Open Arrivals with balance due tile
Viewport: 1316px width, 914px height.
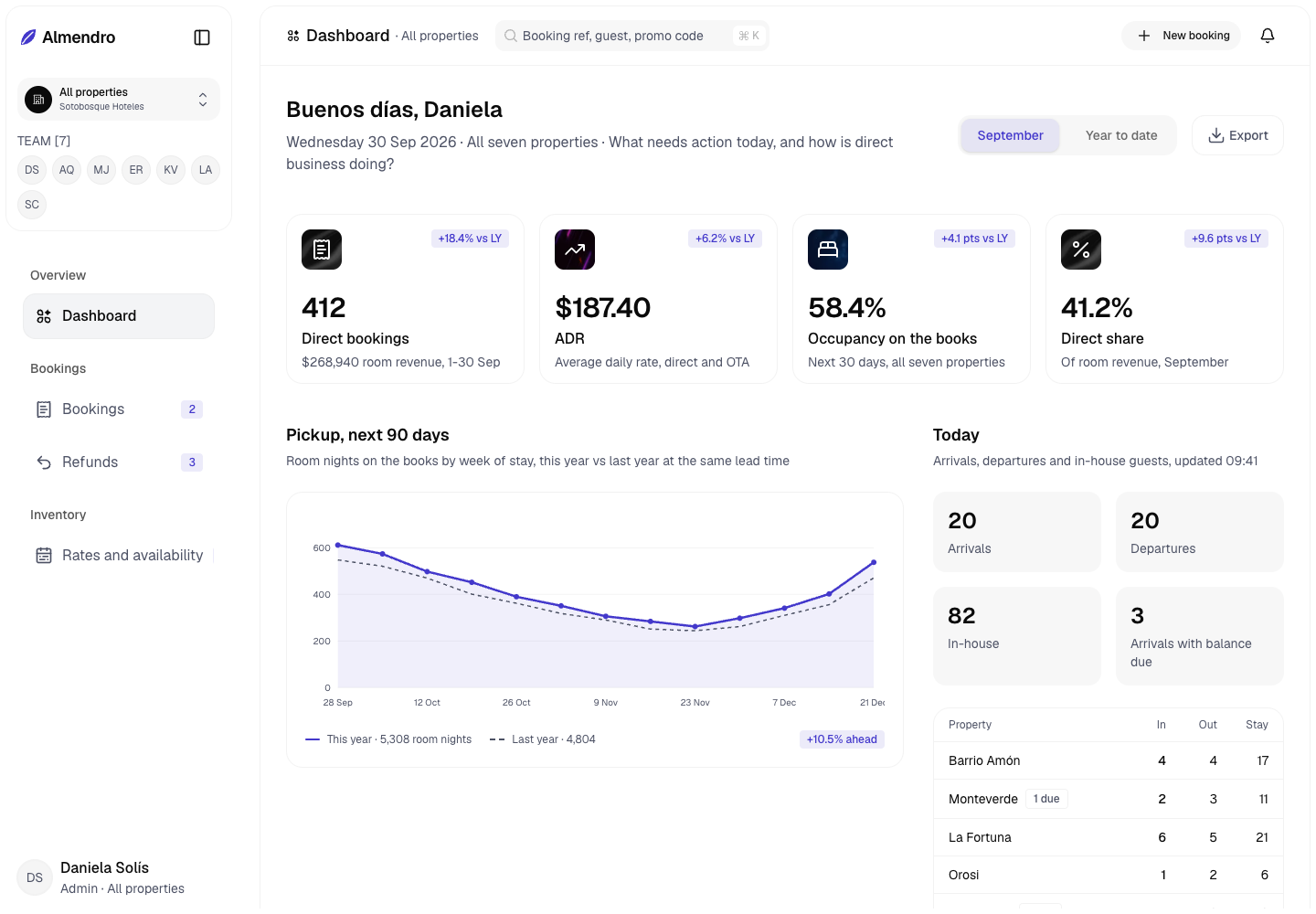(1200, 636)
